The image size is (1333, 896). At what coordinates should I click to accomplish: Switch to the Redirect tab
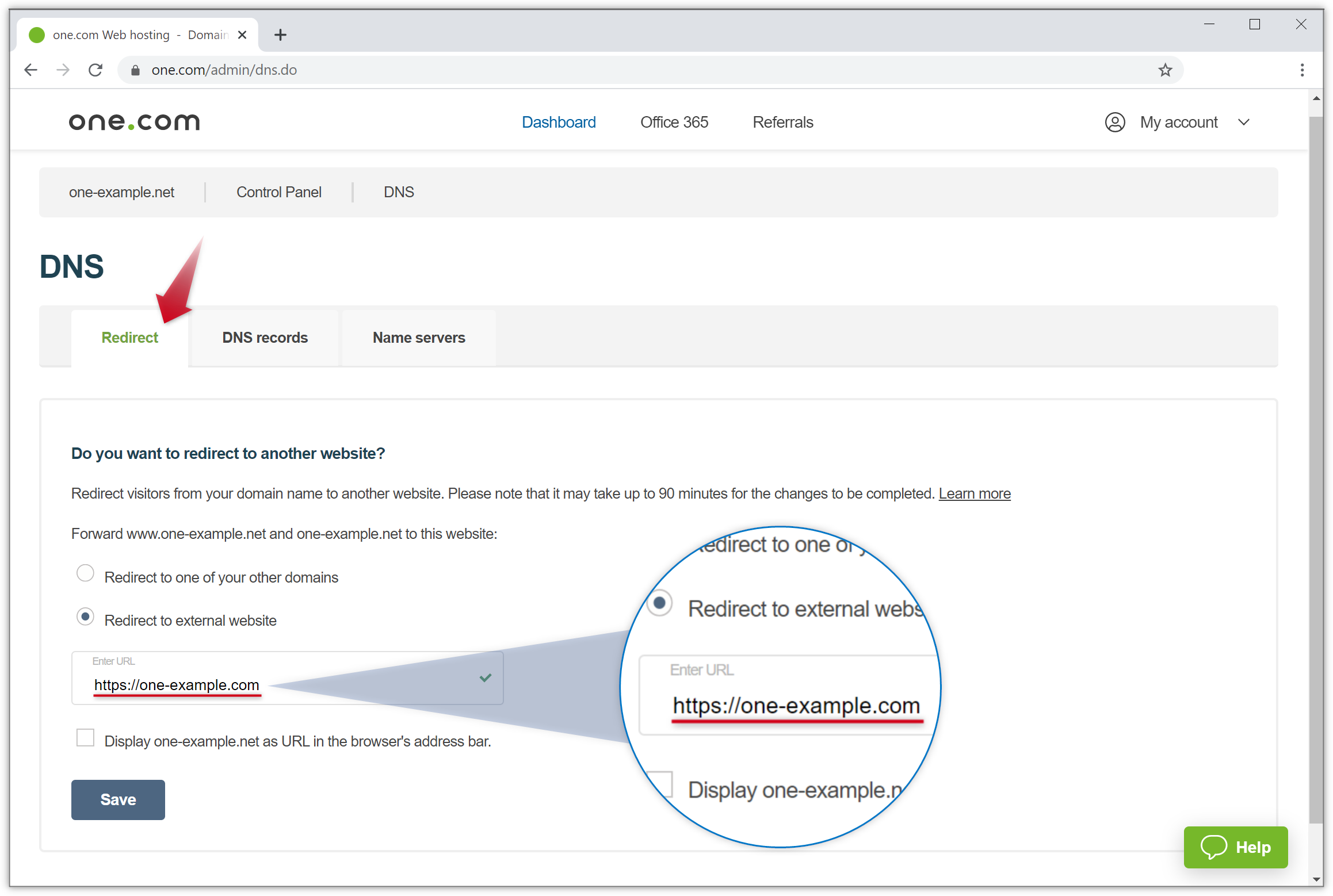click(x=130, y=338)
